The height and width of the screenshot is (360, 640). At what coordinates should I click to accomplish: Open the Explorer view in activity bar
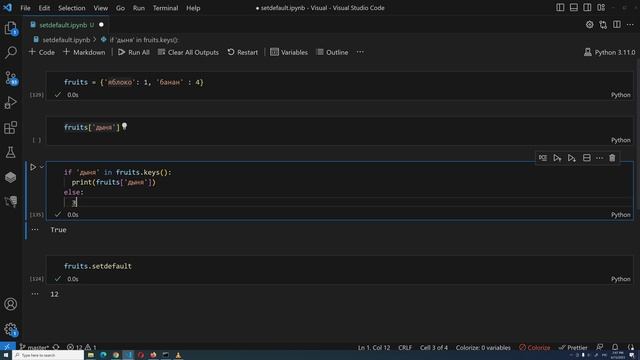11,28
